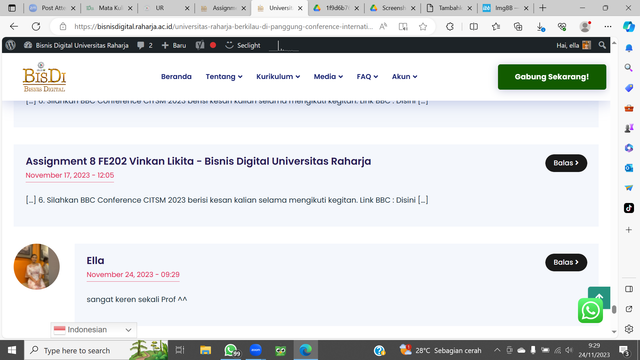Image resolution: width=640 pixels, height=360 pixels.
Task: Switch to the Mata Kuliah browser tab
Action: pyautogui.click(x=109, y=8)
